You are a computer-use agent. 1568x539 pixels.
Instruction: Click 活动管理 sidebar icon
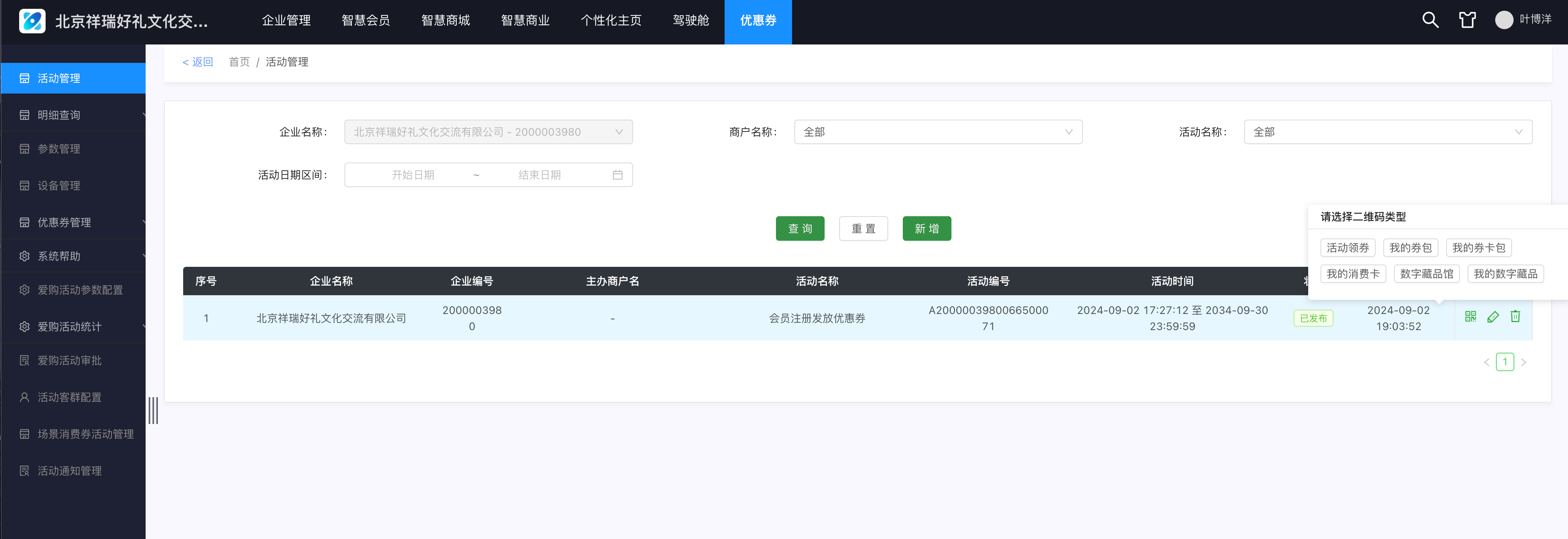coord(25,78)
